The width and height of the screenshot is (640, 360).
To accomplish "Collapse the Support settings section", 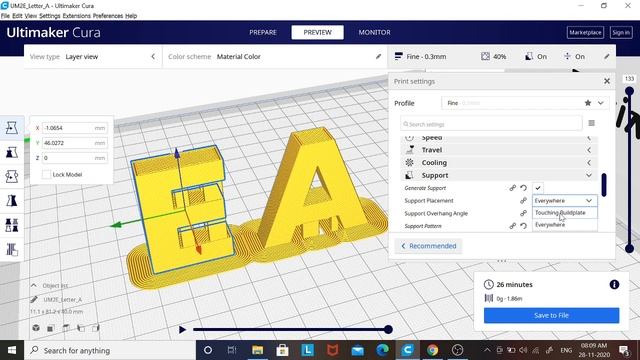I will point(499,175).
